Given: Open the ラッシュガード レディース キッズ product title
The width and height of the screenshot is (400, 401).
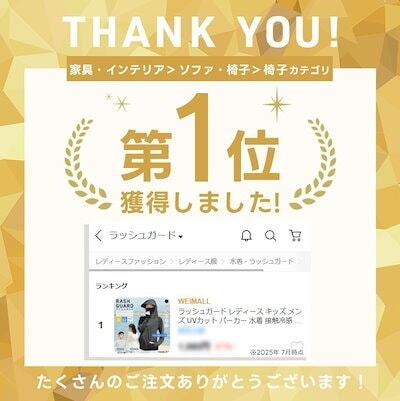Looking at the screenshot, I should click(240, 316).
